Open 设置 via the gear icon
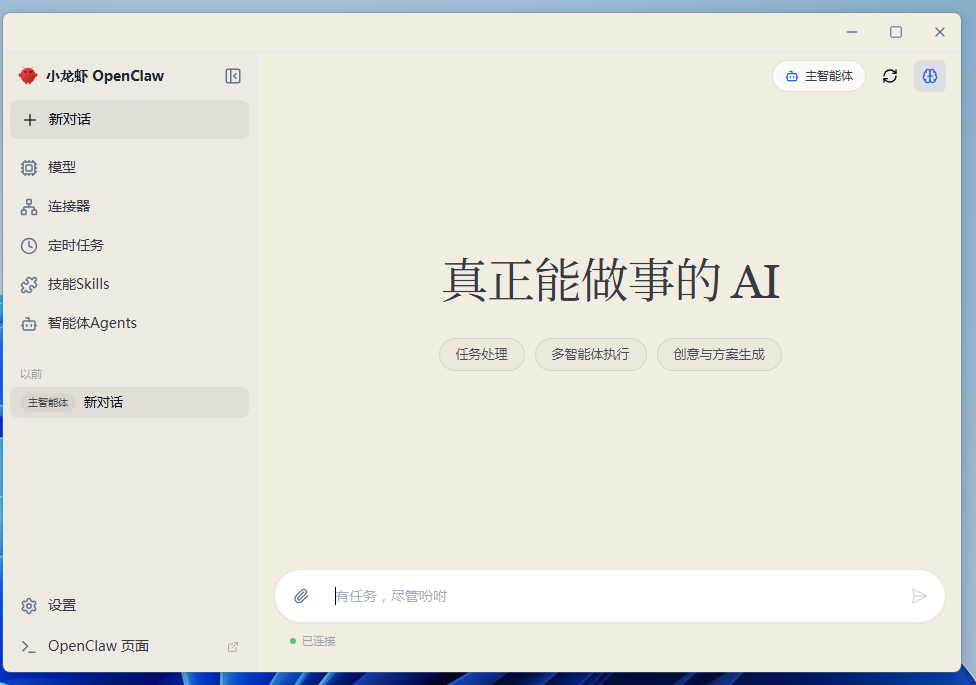The height and width of the screenshot is (685, 976). click(29, 605)
